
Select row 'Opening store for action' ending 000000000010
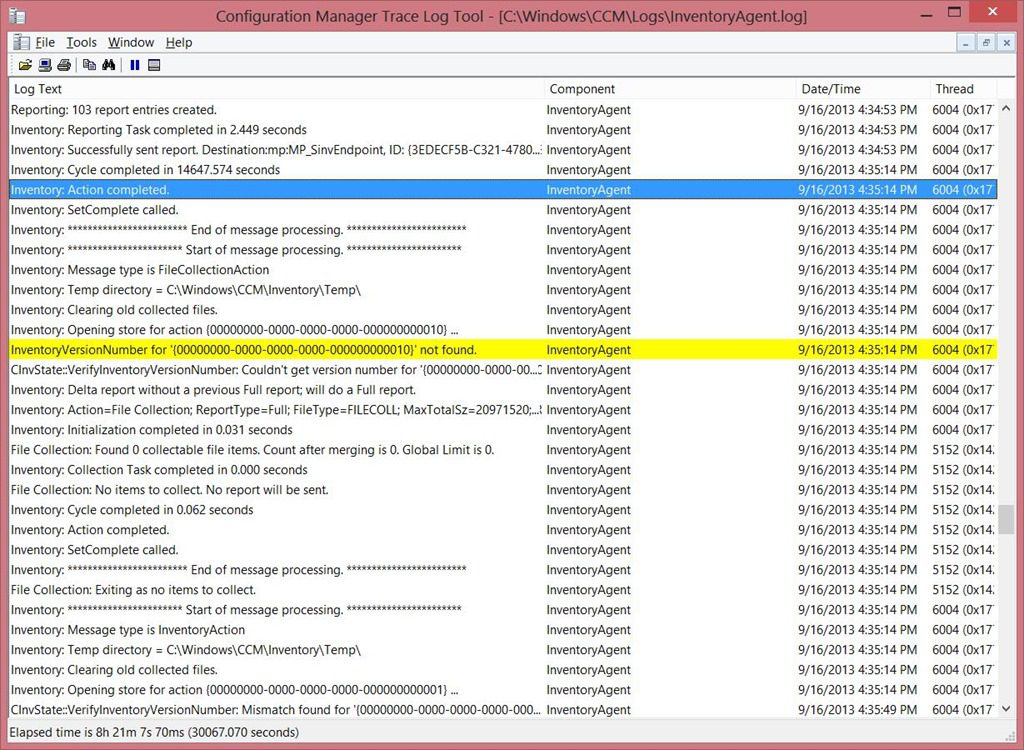tap(503, 330)
